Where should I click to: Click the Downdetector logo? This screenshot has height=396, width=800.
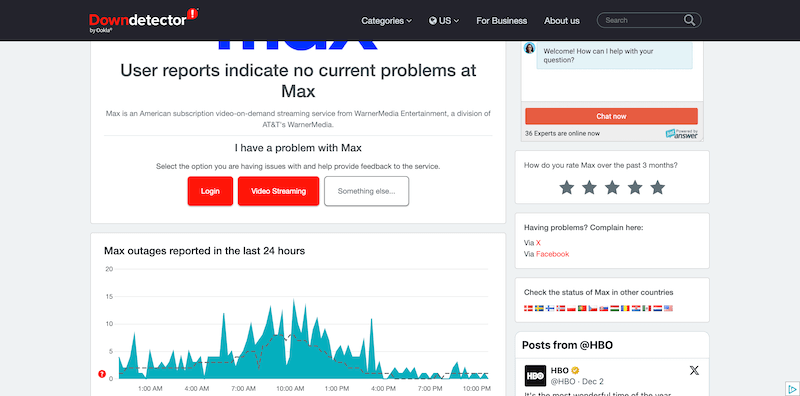[x=143, y=20]
